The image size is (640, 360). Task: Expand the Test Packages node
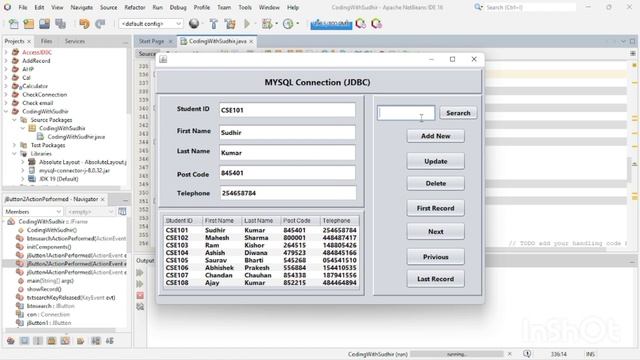14,145
